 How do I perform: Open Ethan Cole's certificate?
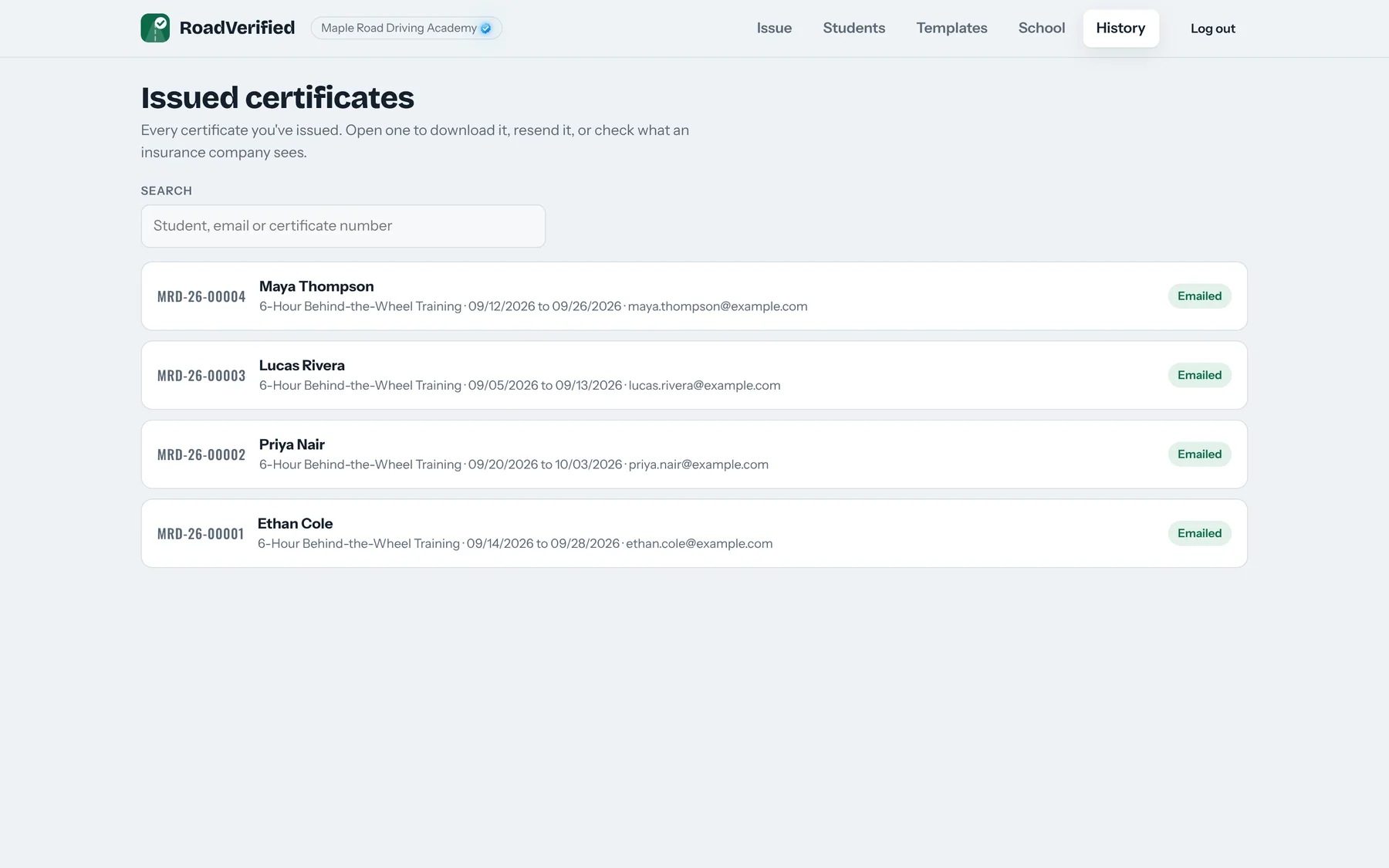(694, 533)
